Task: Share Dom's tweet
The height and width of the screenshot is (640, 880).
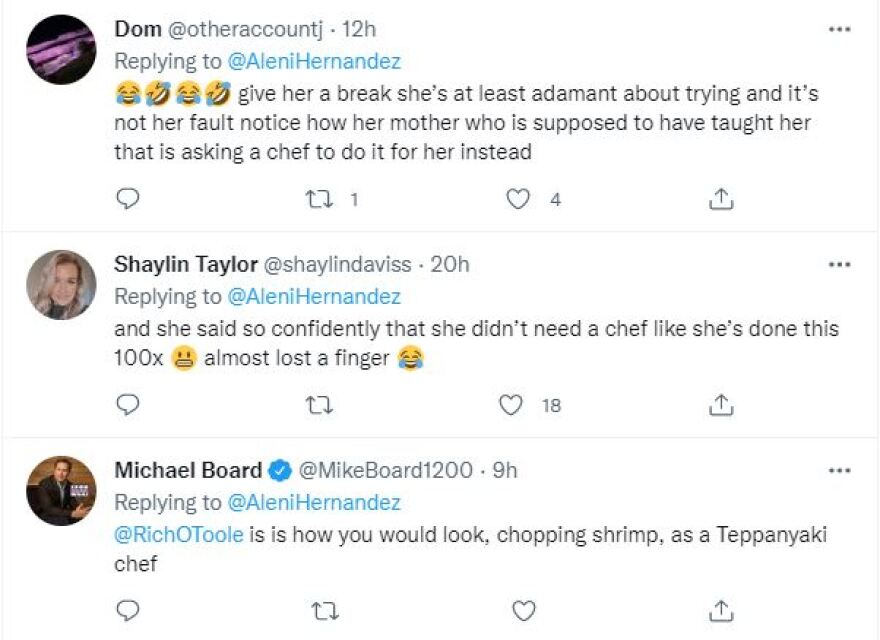Action: tap(720, 200)
